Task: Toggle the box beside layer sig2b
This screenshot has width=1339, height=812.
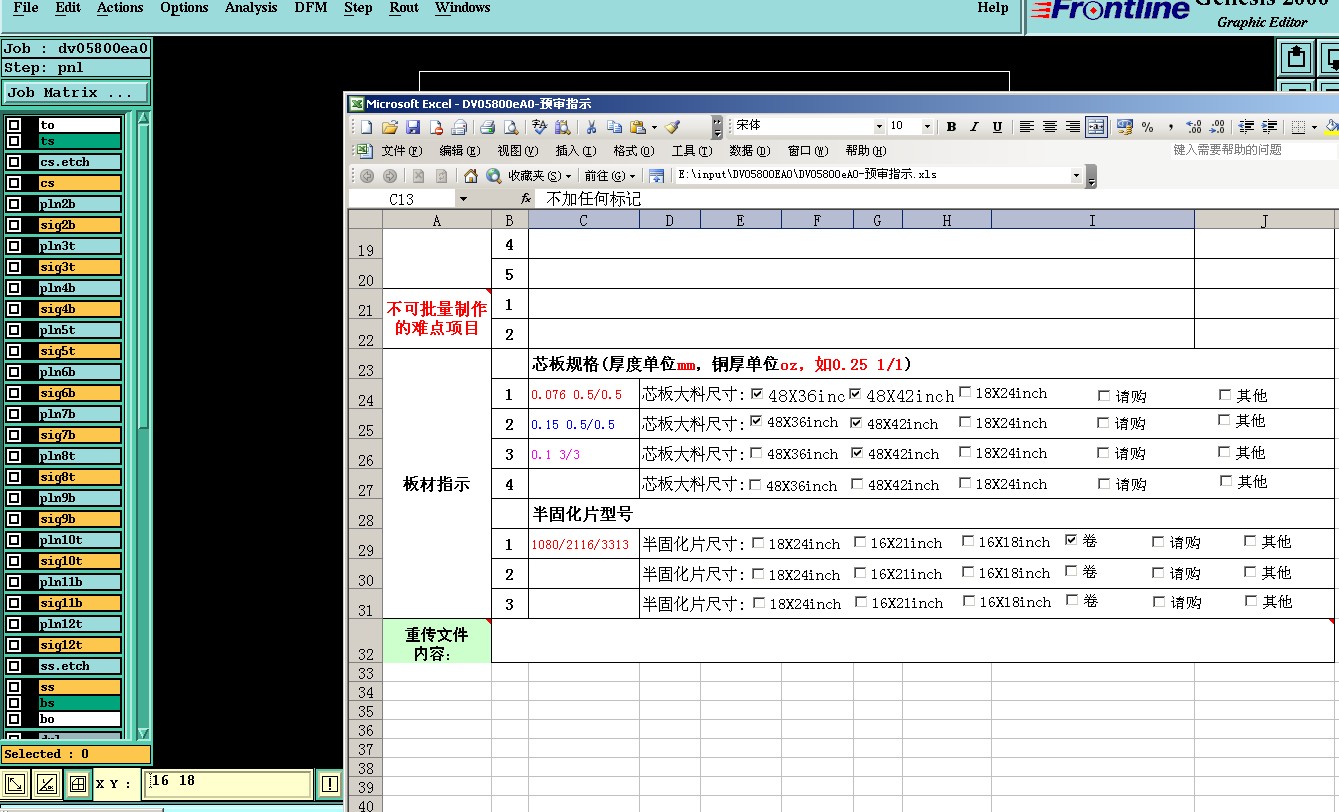Action: (14, 225)
